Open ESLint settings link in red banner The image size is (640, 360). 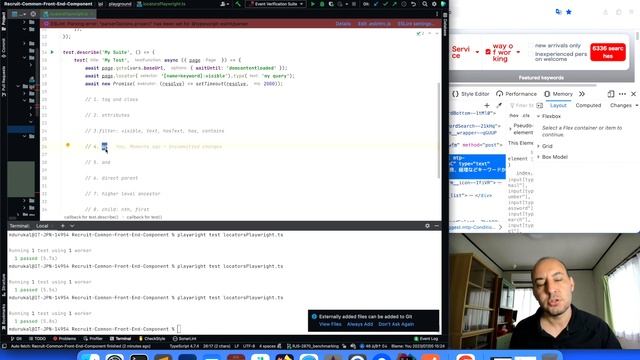(x=415, y=24)
